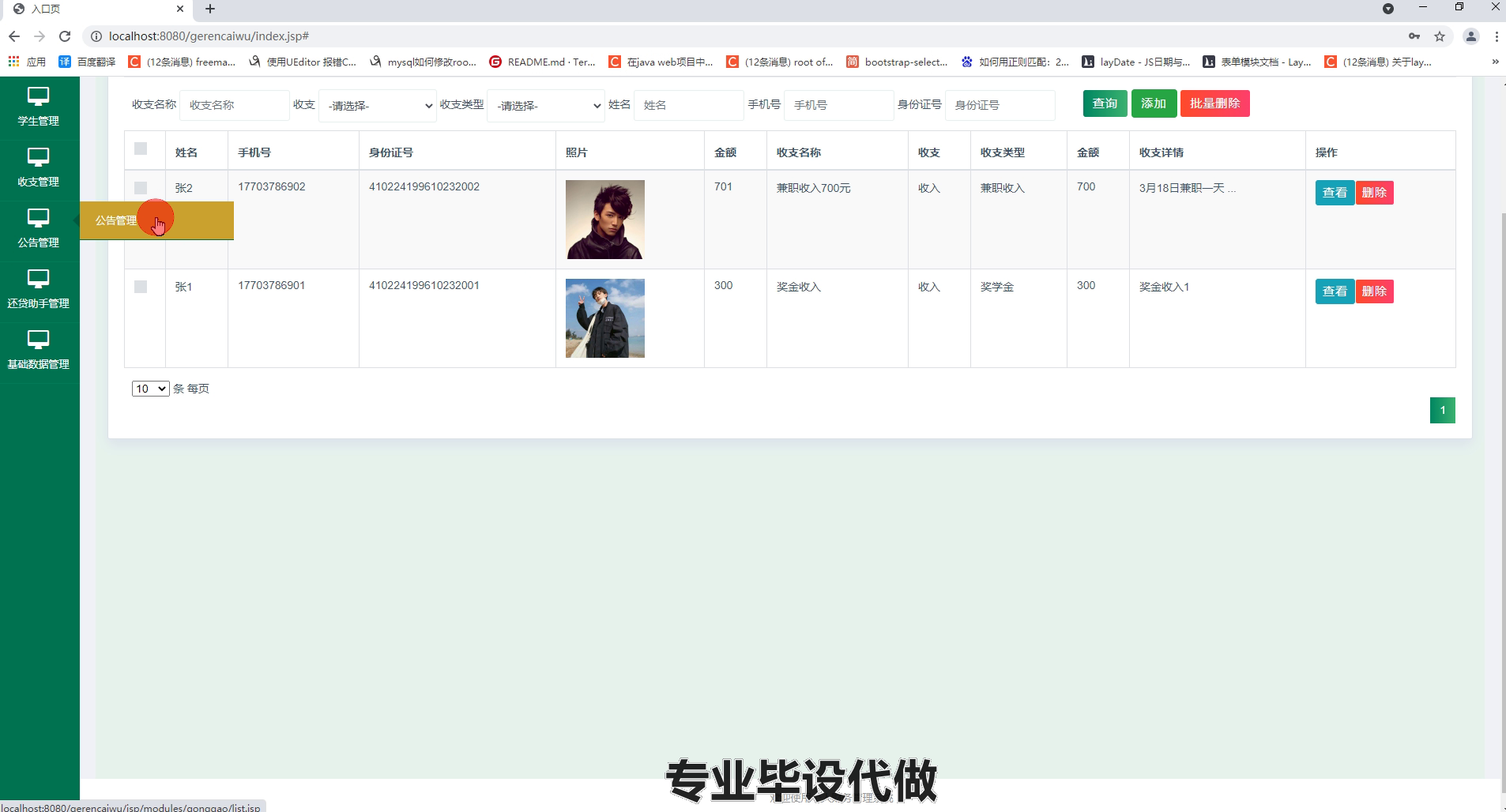View the record for 张2
The width and height of the screenshot is (1506, 812).
[x=1335, y=193]
